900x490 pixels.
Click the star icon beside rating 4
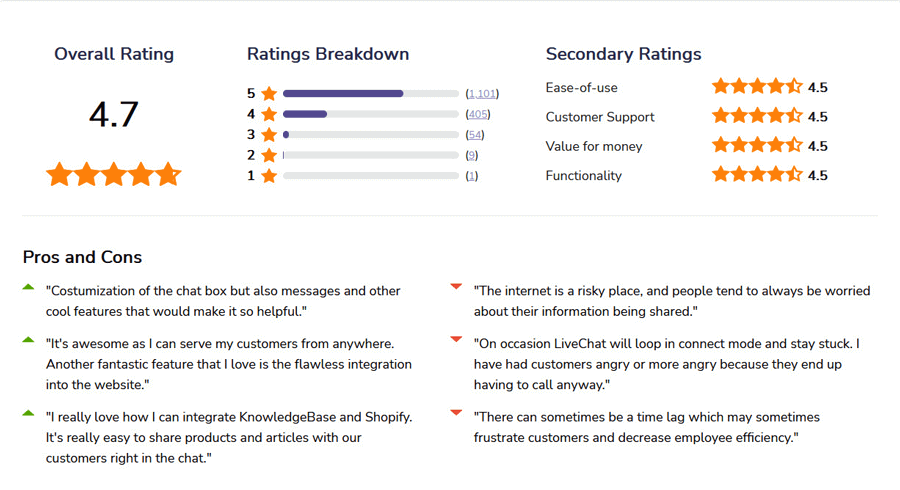[269, 114]
